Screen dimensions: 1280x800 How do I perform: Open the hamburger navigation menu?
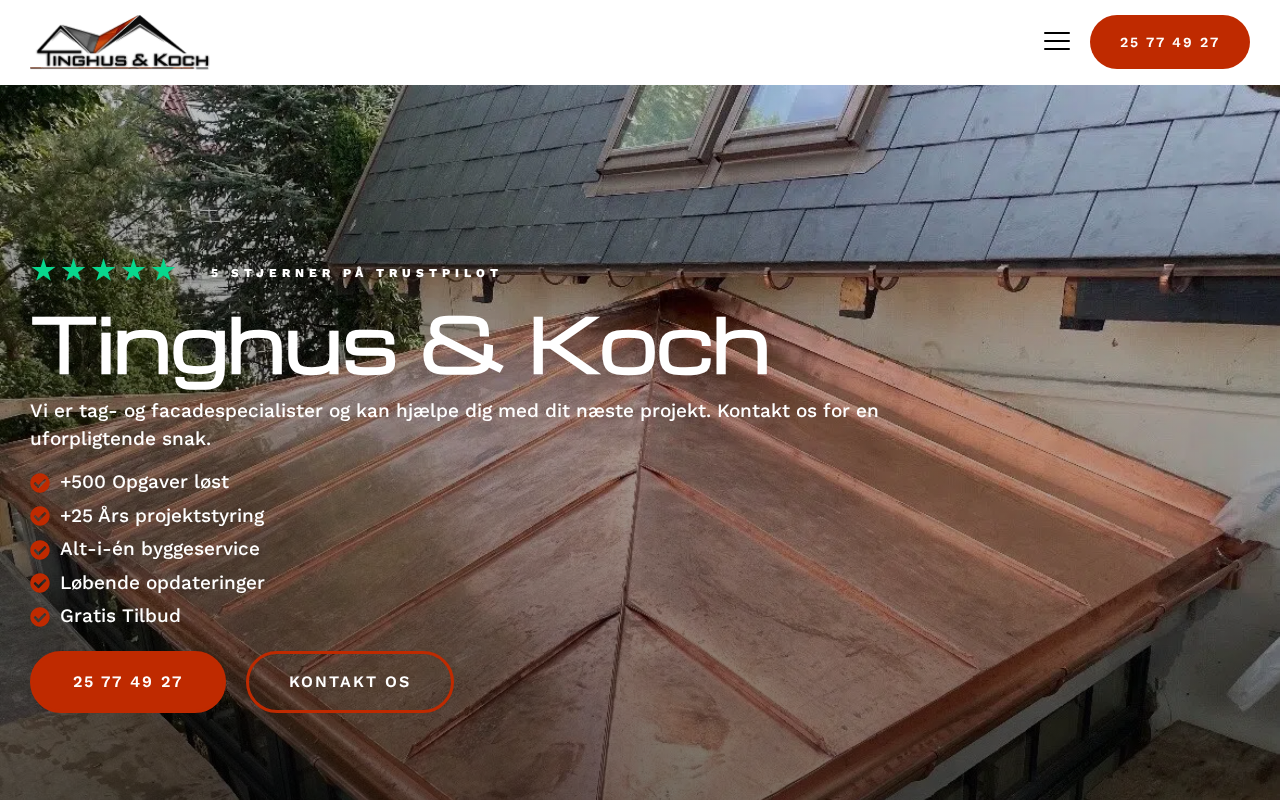[1057, 41]
